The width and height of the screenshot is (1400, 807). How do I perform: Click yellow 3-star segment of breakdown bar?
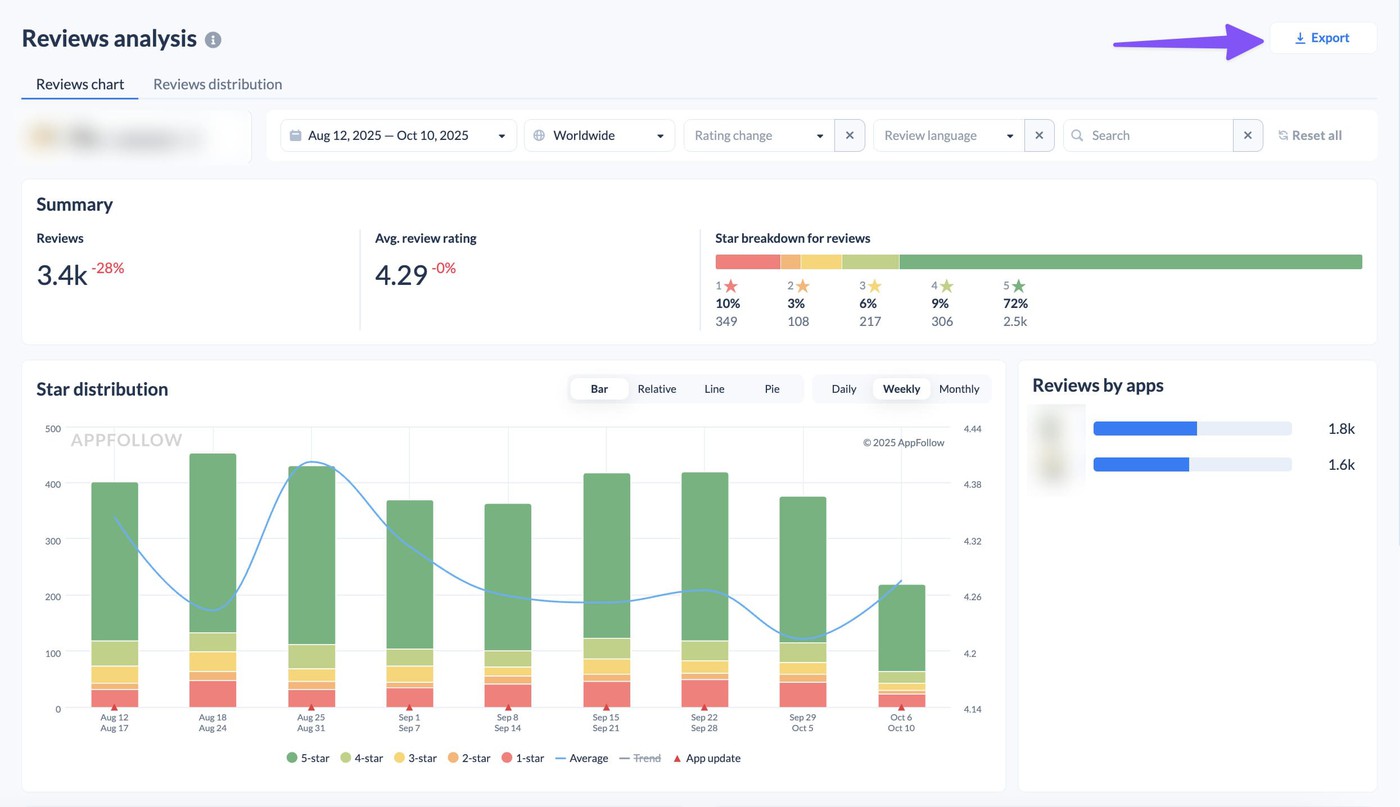[x=822, y=262]
